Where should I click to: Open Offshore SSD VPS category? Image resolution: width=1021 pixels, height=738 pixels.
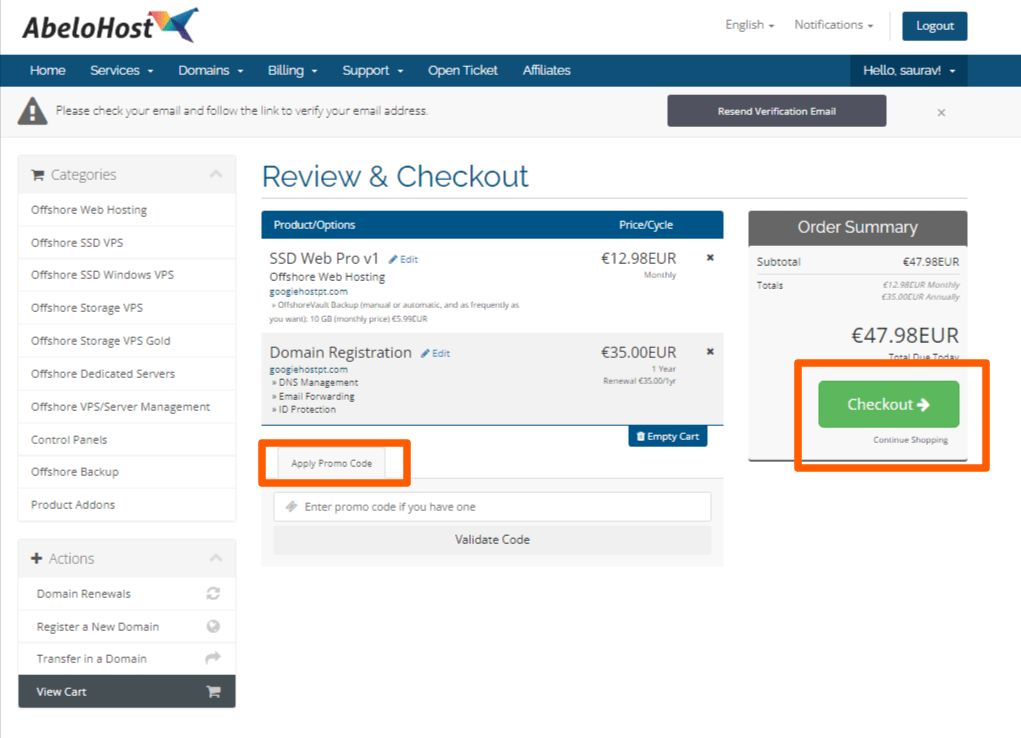77,243
